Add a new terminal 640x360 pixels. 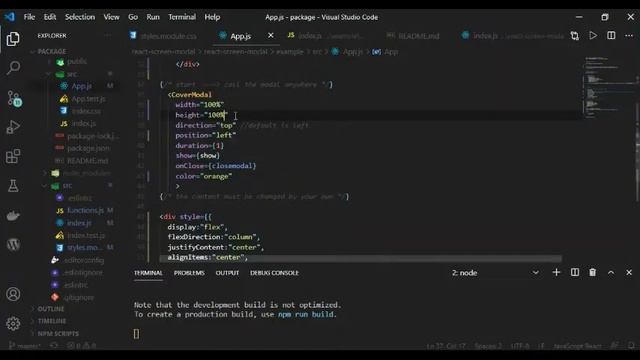click(556, 272)
